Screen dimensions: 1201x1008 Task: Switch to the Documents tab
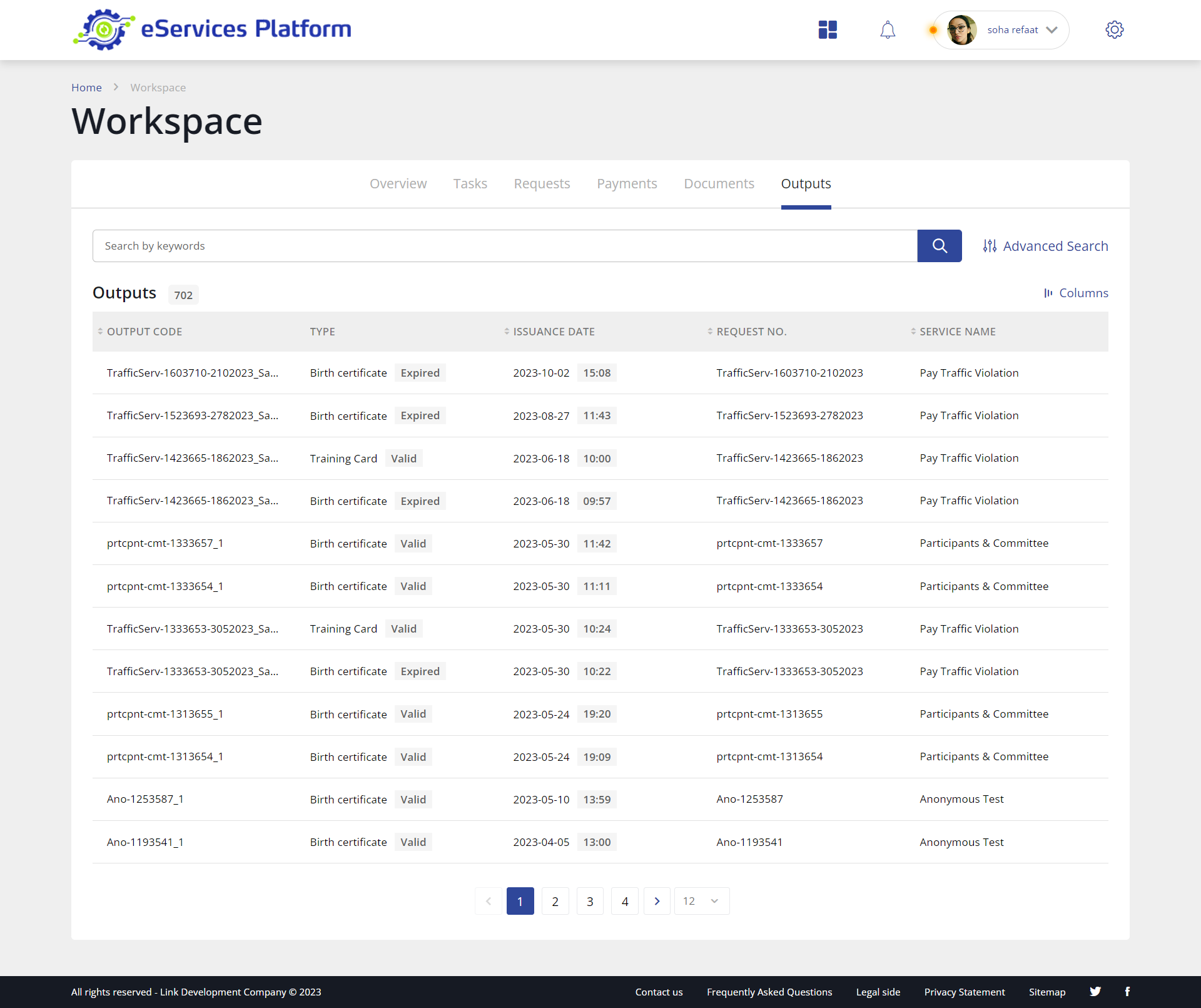718,183
